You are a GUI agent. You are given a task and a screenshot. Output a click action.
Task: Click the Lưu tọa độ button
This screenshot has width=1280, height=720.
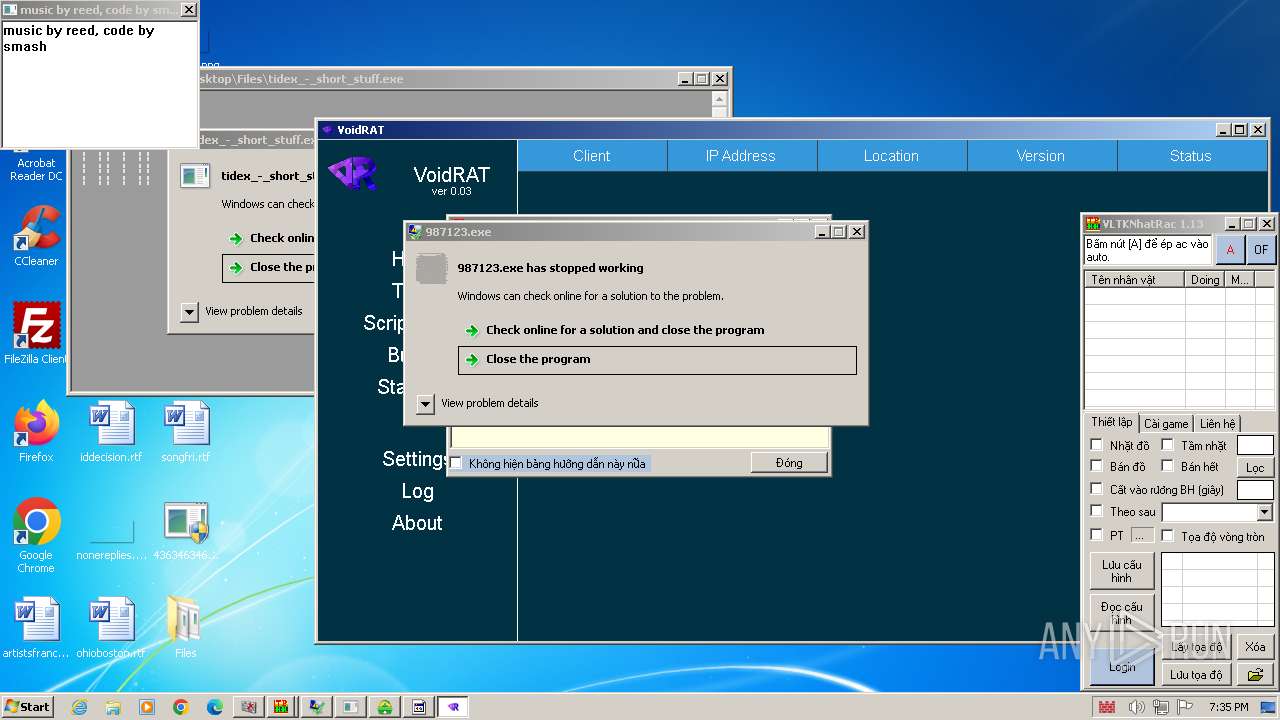[x=1196, y=675]
